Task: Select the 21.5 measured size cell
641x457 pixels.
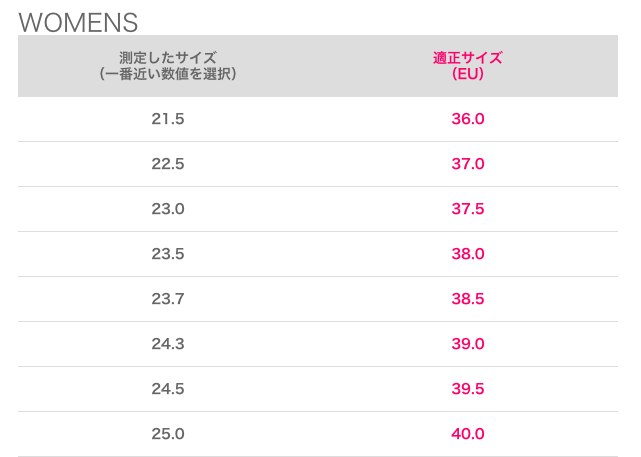Action: point(168,119)
